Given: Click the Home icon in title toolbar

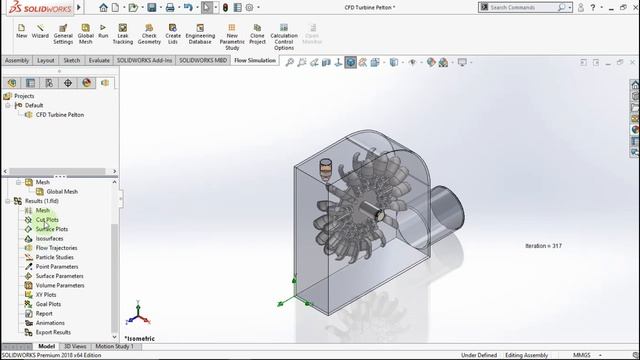Looking at the screenshot, I should pos(103,7).
